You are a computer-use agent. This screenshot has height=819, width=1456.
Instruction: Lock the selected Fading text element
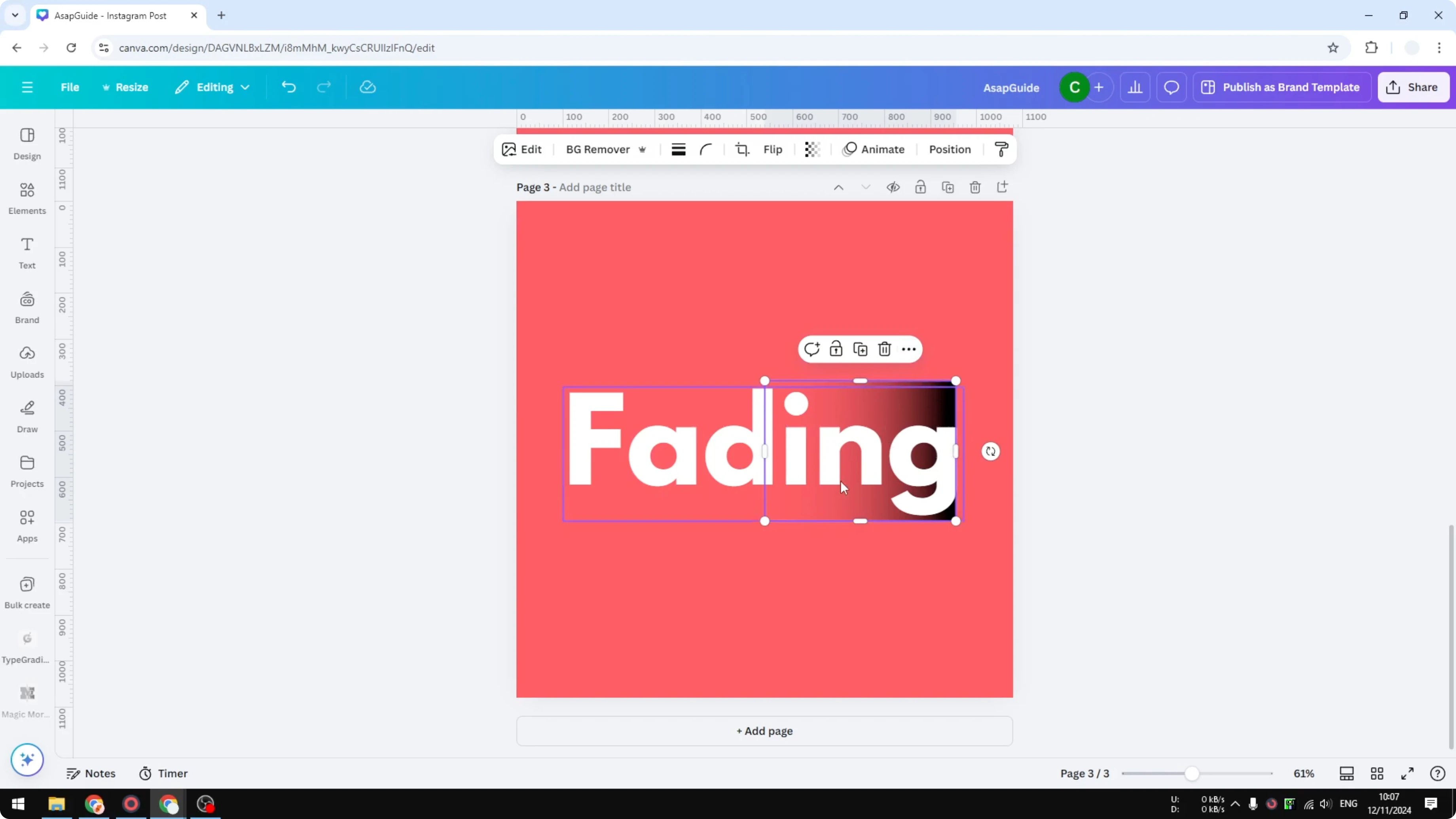pos(836,349)
